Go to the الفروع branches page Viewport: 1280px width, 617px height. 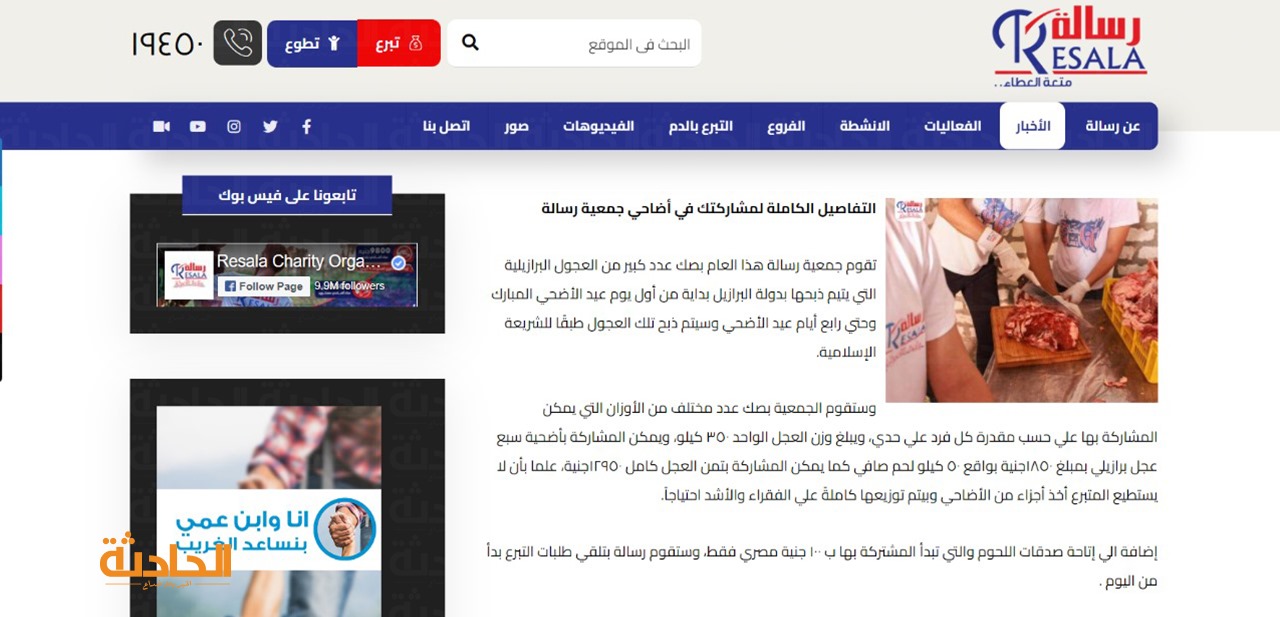pyautogui.click(x=786, y=126)
